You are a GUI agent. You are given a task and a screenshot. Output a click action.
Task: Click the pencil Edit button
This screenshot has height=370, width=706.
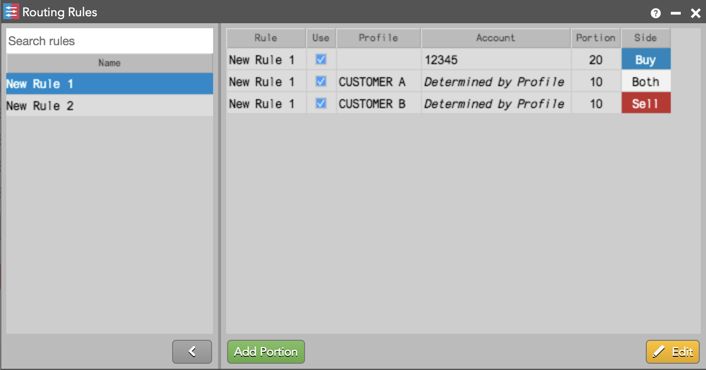coord(673,352)
